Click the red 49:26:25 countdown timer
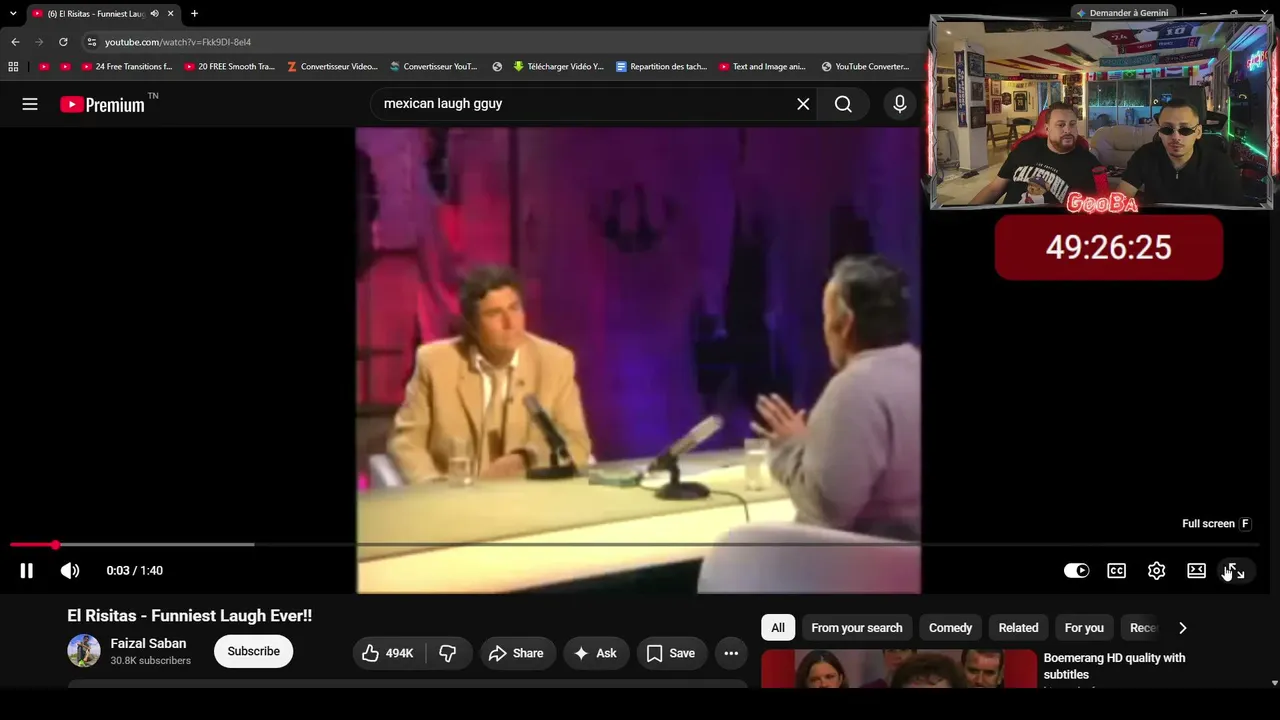 1109,247
